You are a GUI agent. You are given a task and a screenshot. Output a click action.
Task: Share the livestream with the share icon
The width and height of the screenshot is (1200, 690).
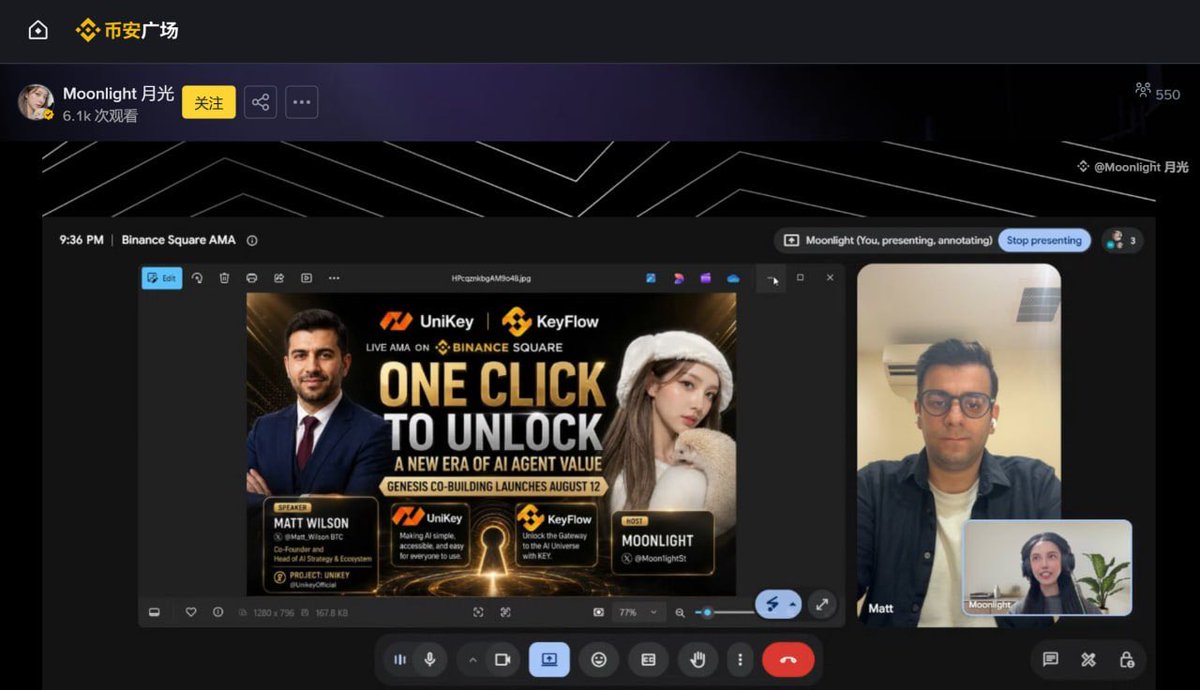coord(260,103)
